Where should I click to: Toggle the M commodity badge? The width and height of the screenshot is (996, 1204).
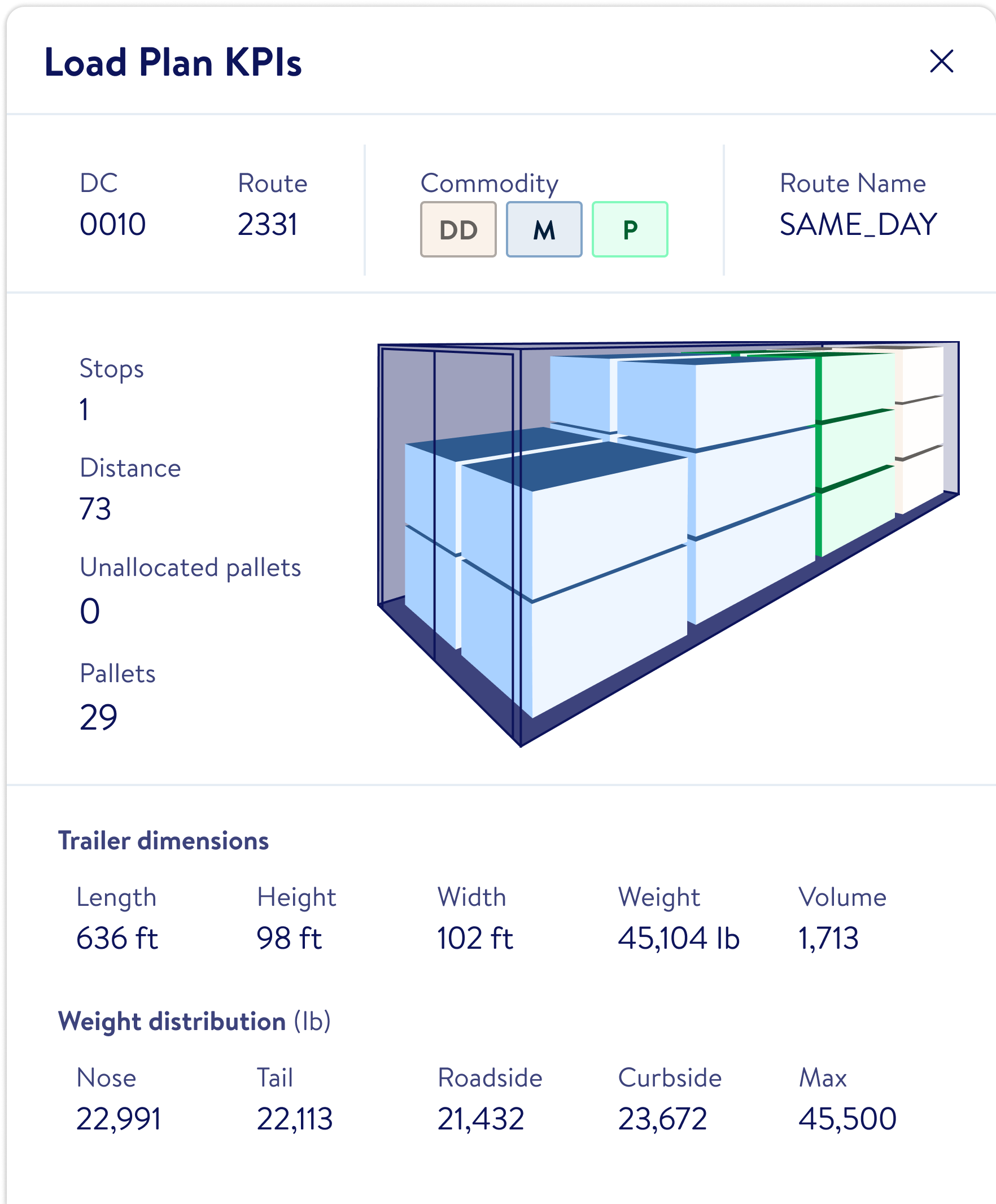[x=544, y=229]
